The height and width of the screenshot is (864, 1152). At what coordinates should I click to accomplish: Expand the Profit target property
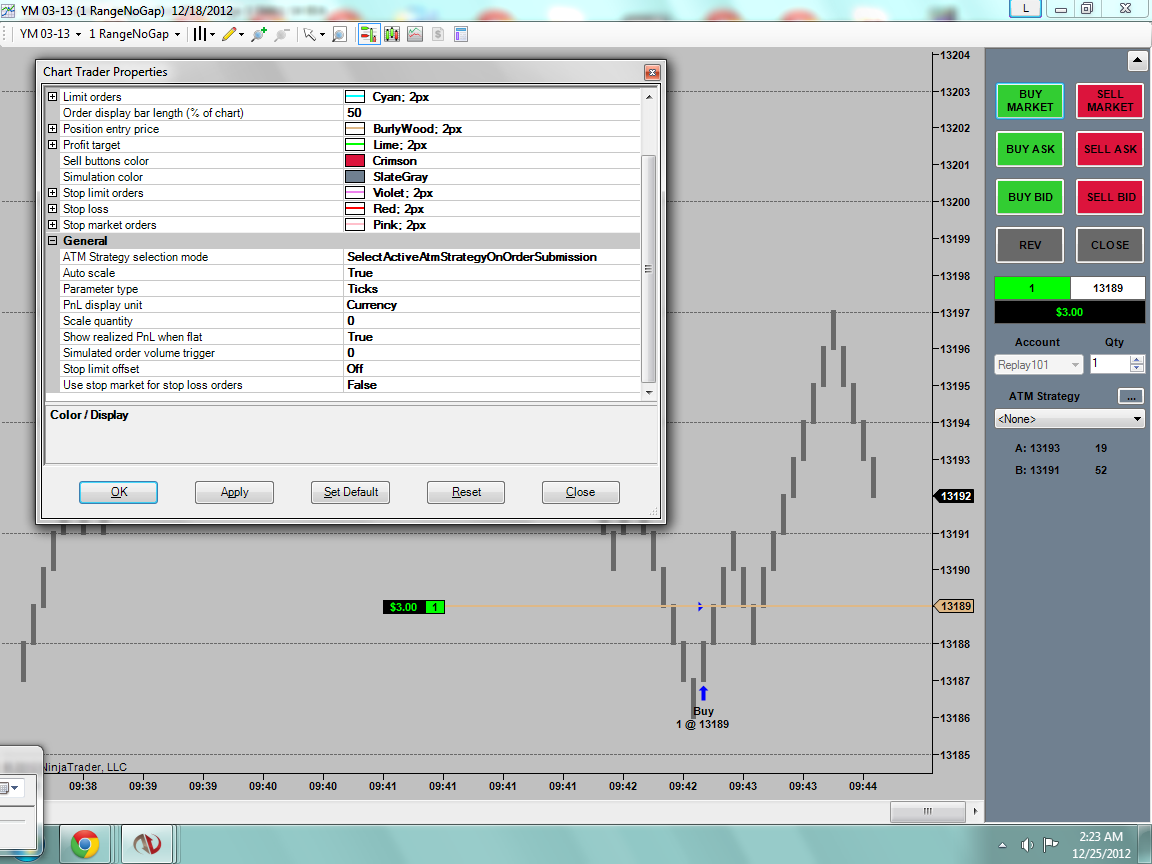[x=52, y=145]
